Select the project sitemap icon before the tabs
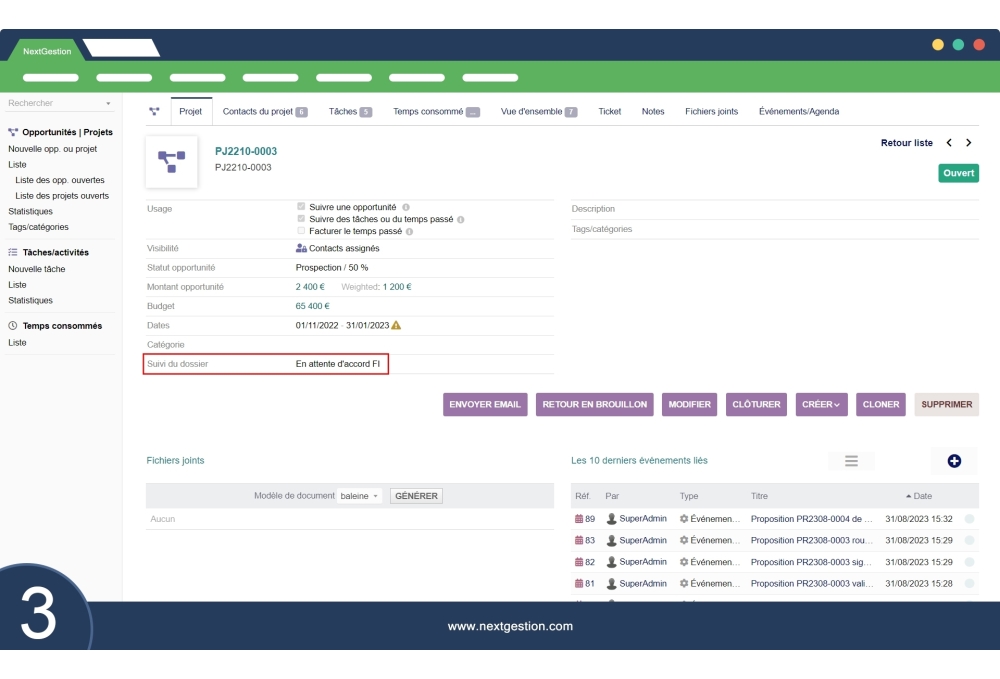The image size is (1000, 679). (x=152, y=111)
